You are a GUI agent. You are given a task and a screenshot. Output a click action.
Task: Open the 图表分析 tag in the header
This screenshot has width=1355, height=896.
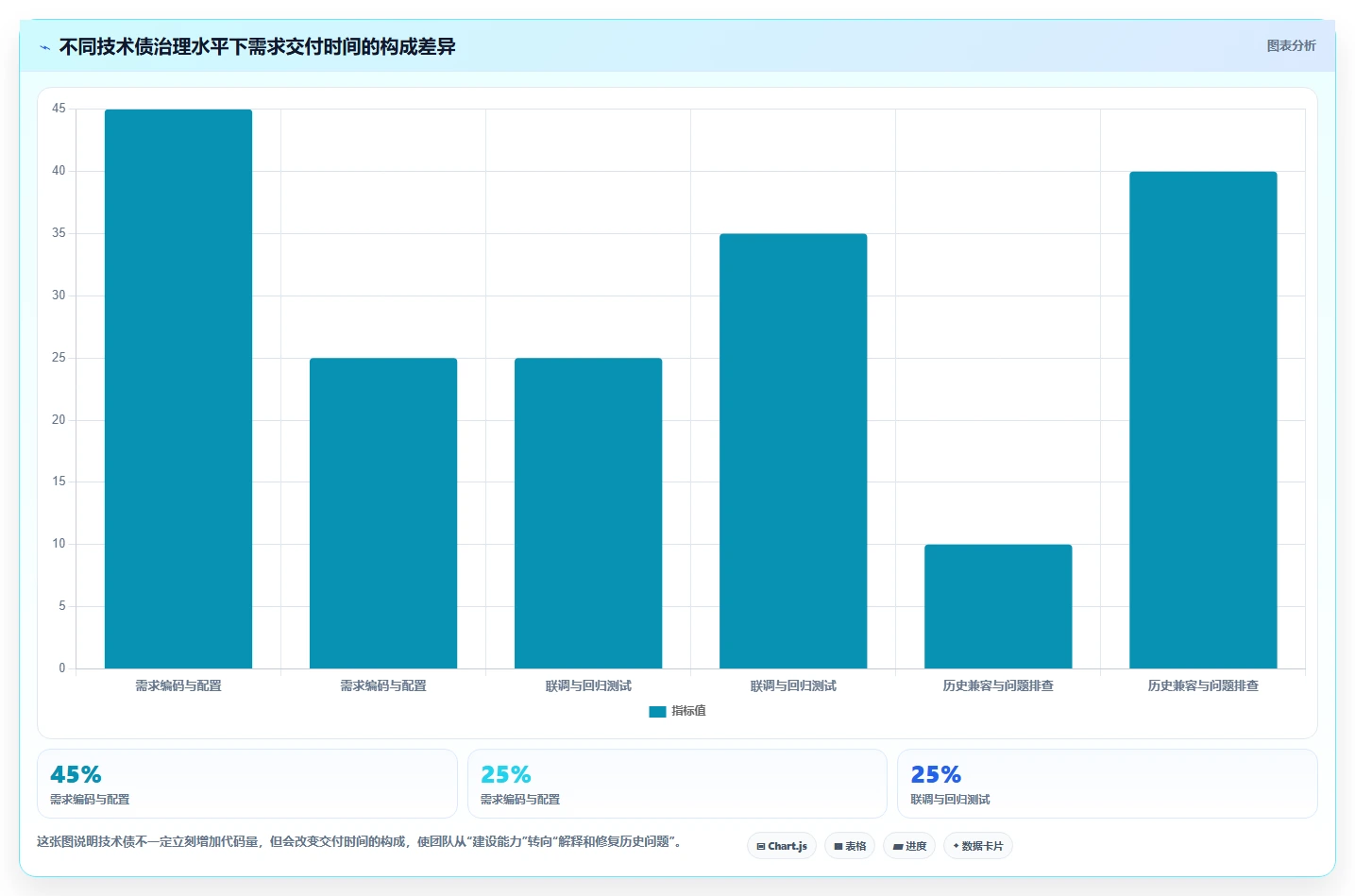1291,45
